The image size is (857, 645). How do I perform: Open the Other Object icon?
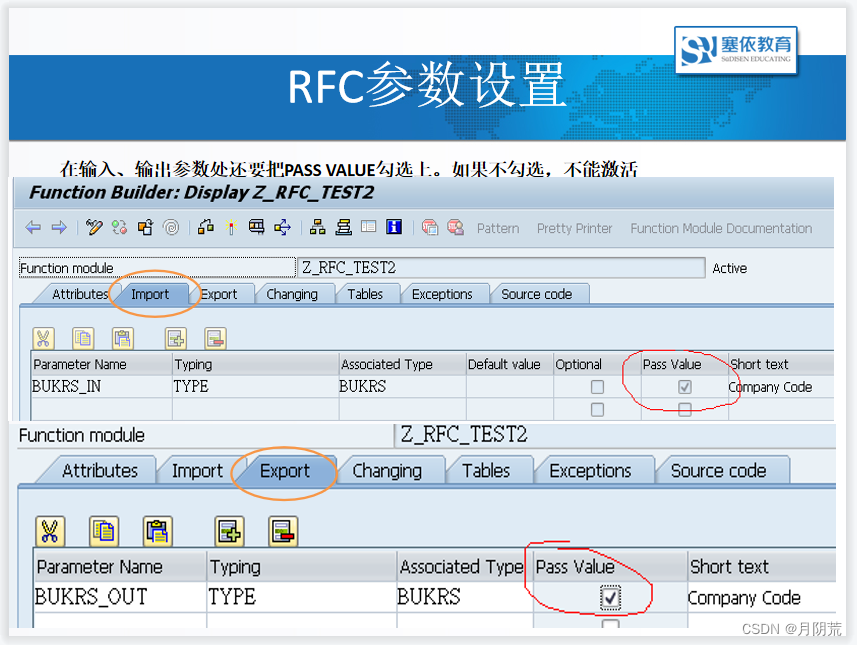point(145,227)
